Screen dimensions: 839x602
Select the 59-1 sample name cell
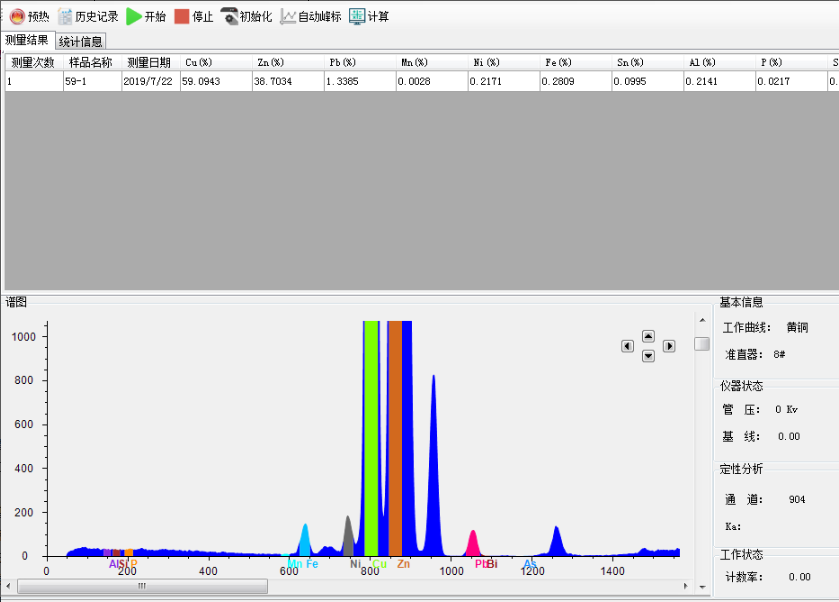(x=91, y=81)
